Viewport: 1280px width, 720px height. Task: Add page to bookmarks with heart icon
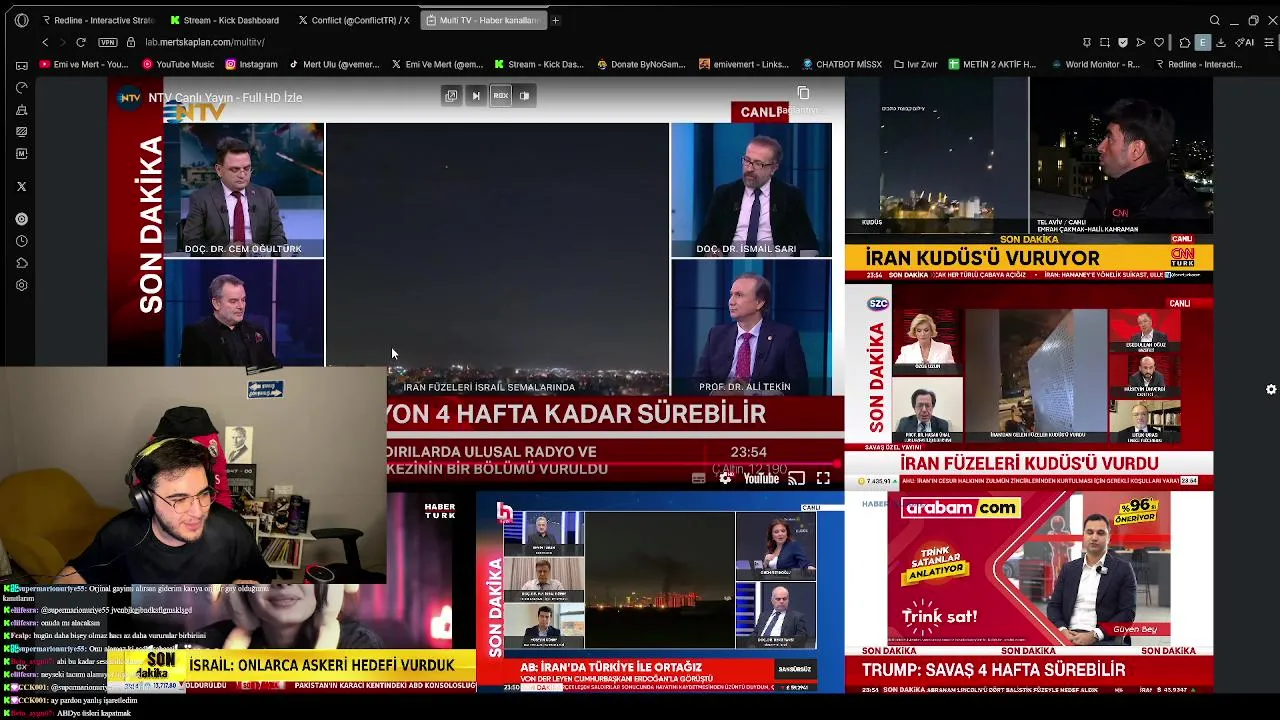coord(1159,42)
